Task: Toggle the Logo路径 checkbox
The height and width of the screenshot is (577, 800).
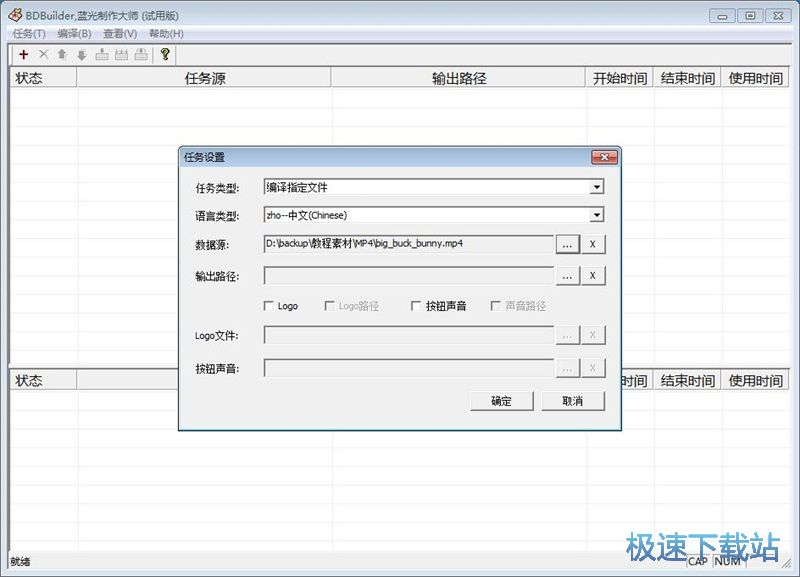Action: click(x=330, y=306)
